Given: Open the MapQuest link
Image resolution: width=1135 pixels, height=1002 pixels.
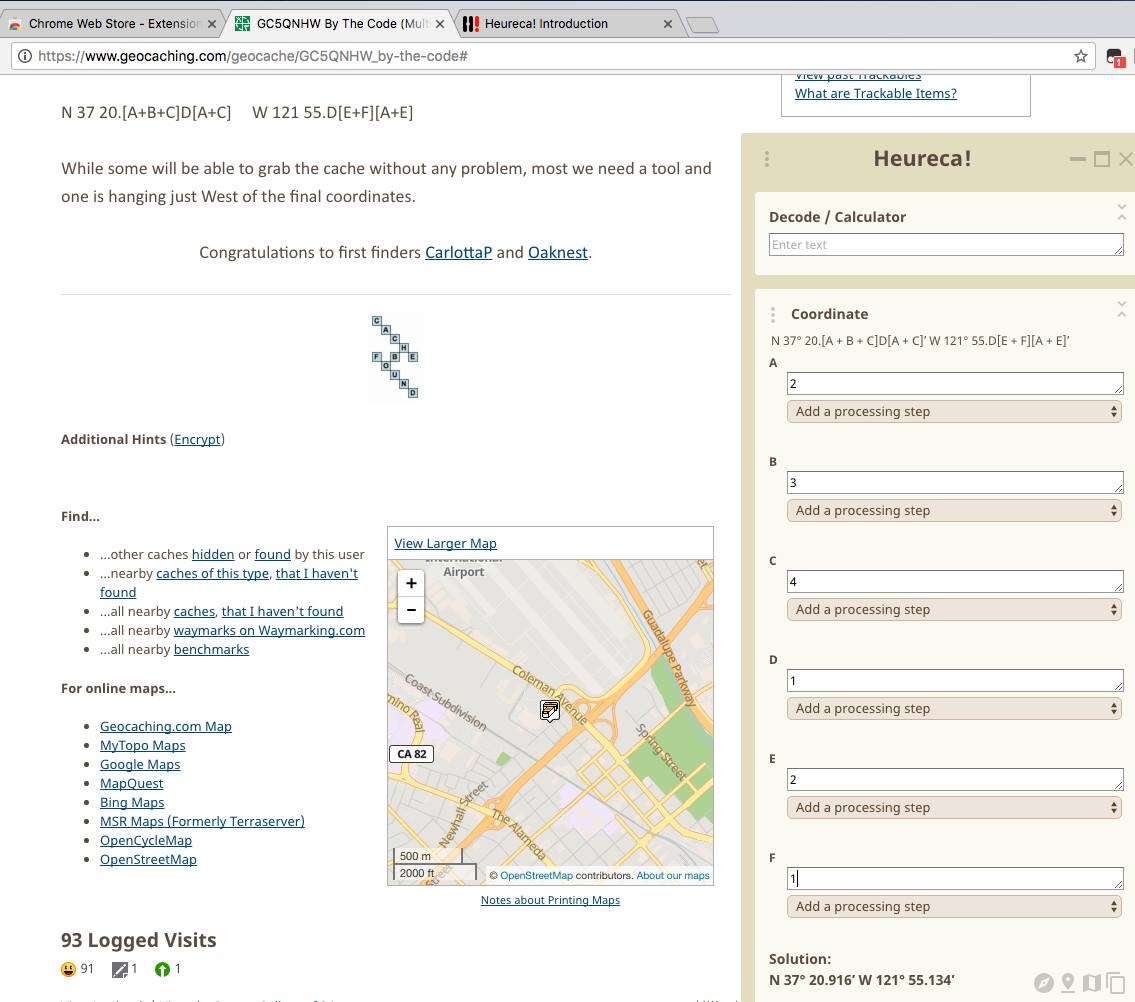Looking at the screenshot, I should click(131, 783).
